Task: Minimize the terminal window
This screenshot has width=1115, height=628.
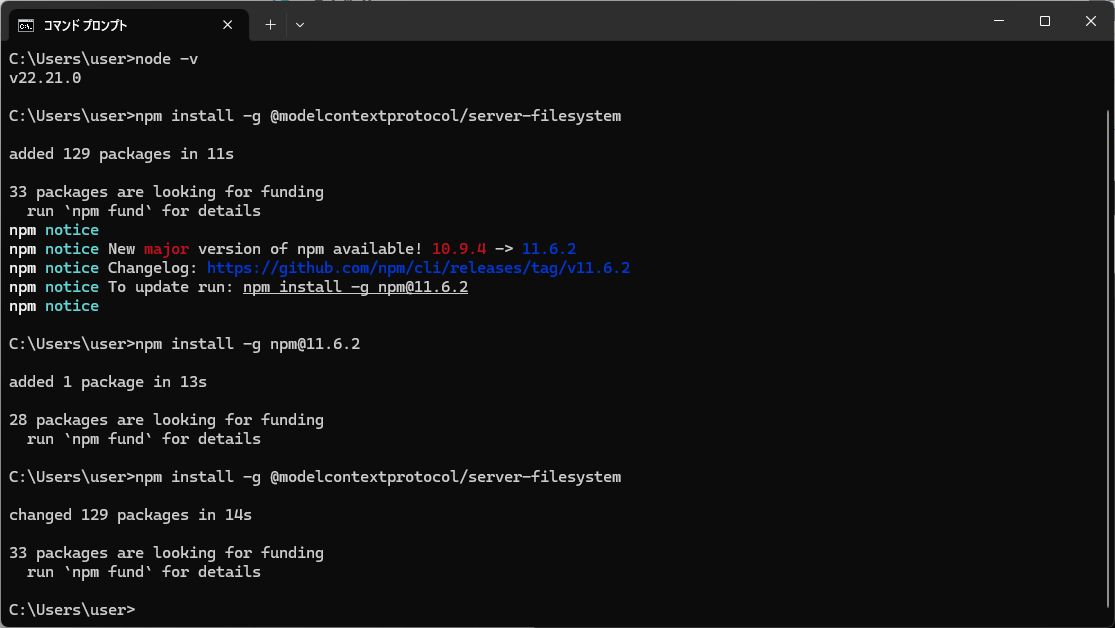Action: (x=998, y=21)
